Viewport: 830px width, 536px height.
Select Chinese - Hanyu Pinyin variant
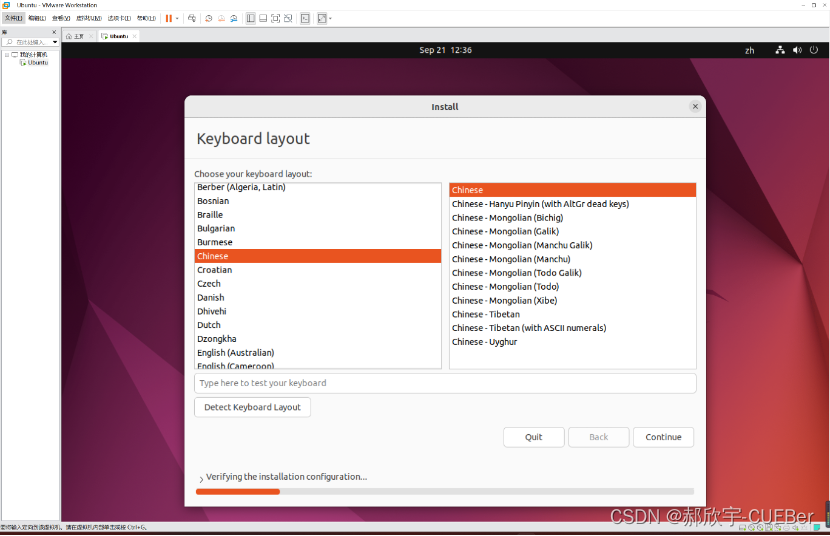click(x=572, y=204)
